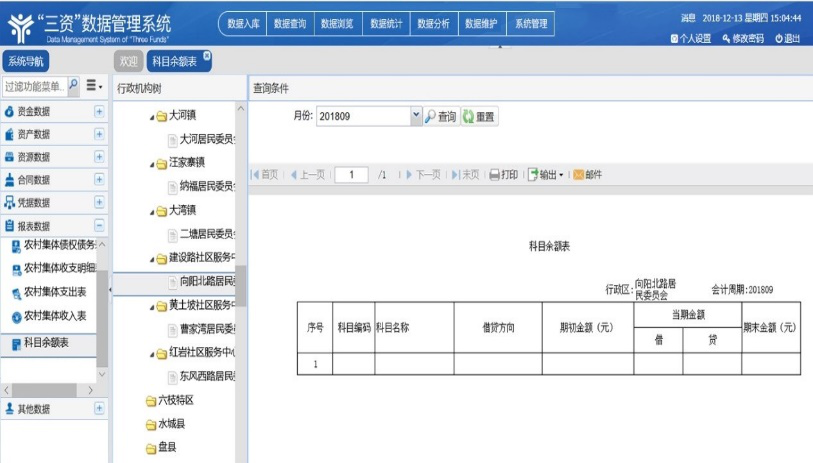Open the 月份 month dropdown
Image resolution: width=813 pixels, height=463 pixels.
(416, 117)
